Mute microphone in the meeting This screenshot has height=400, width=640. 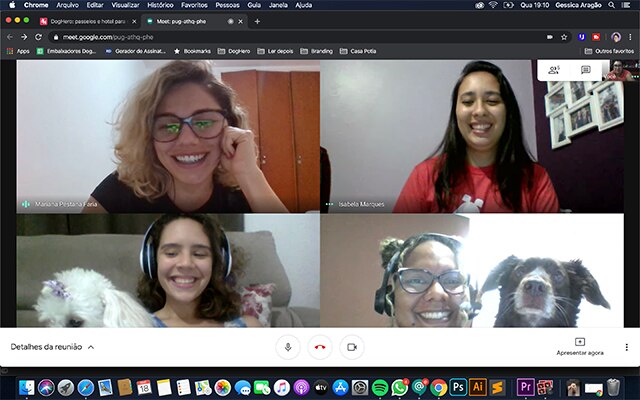click(x=288, y=347)
